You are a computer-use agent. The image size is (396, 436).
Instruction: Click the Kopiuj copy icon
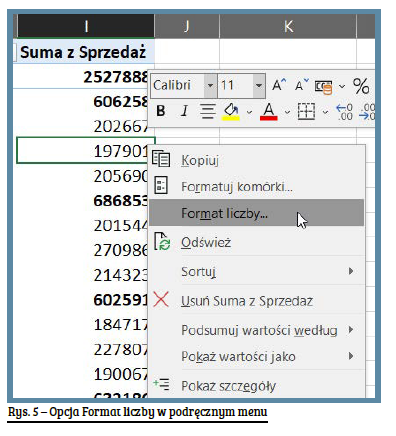[161, 158]
